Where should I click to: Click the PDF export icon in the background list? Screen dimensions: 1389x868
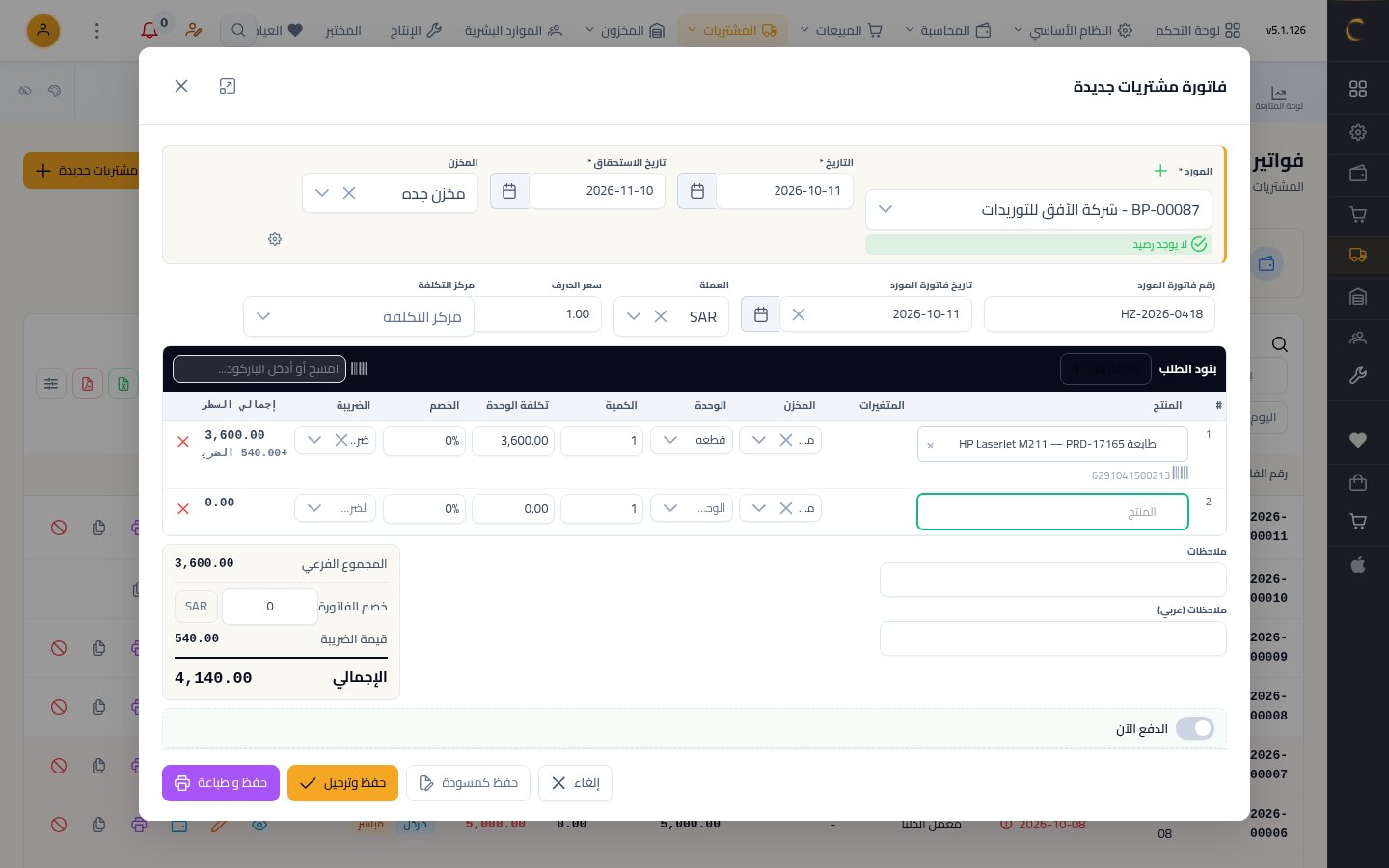click(88, 384)
